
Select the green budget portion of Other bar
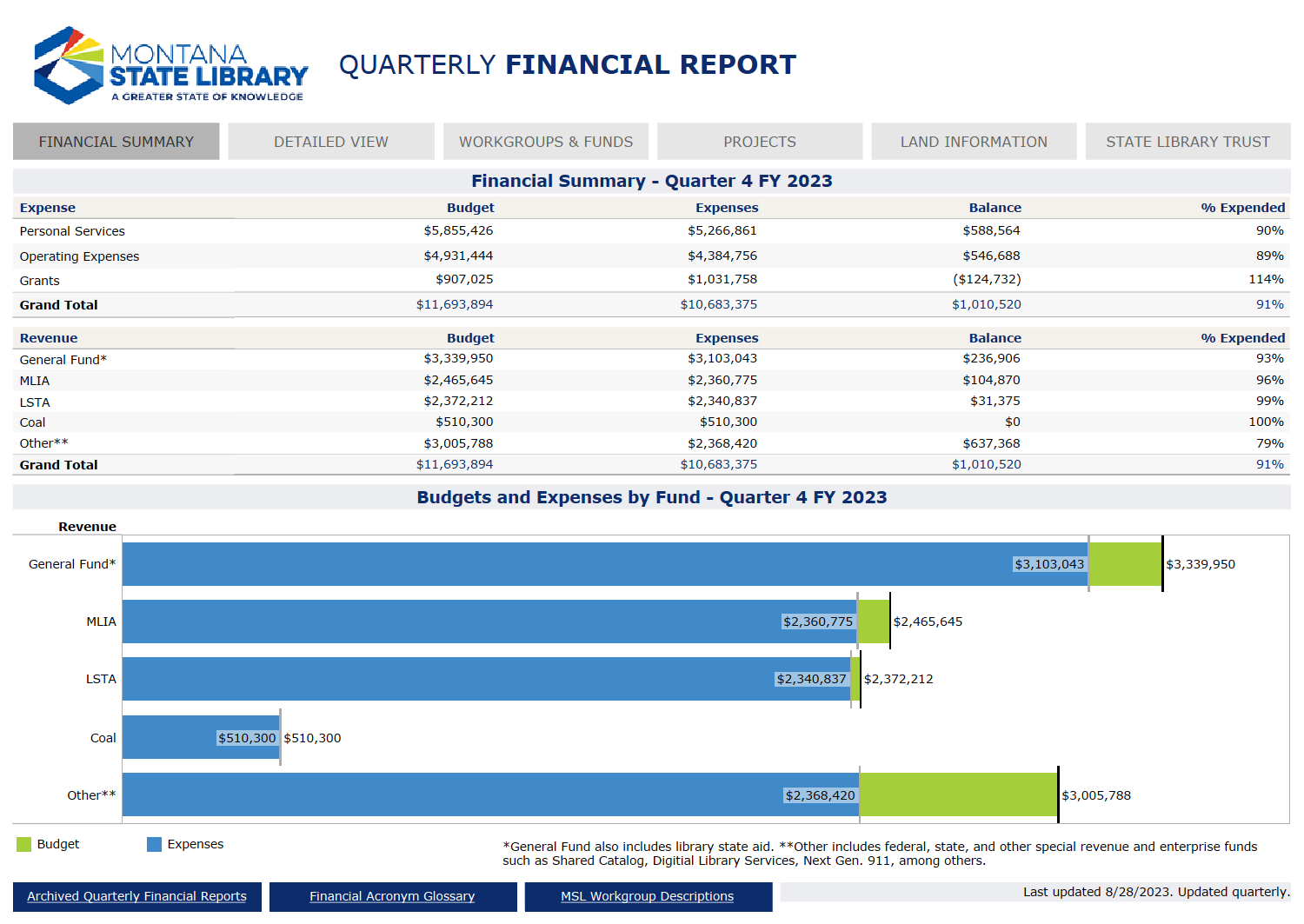pos(958,794)
